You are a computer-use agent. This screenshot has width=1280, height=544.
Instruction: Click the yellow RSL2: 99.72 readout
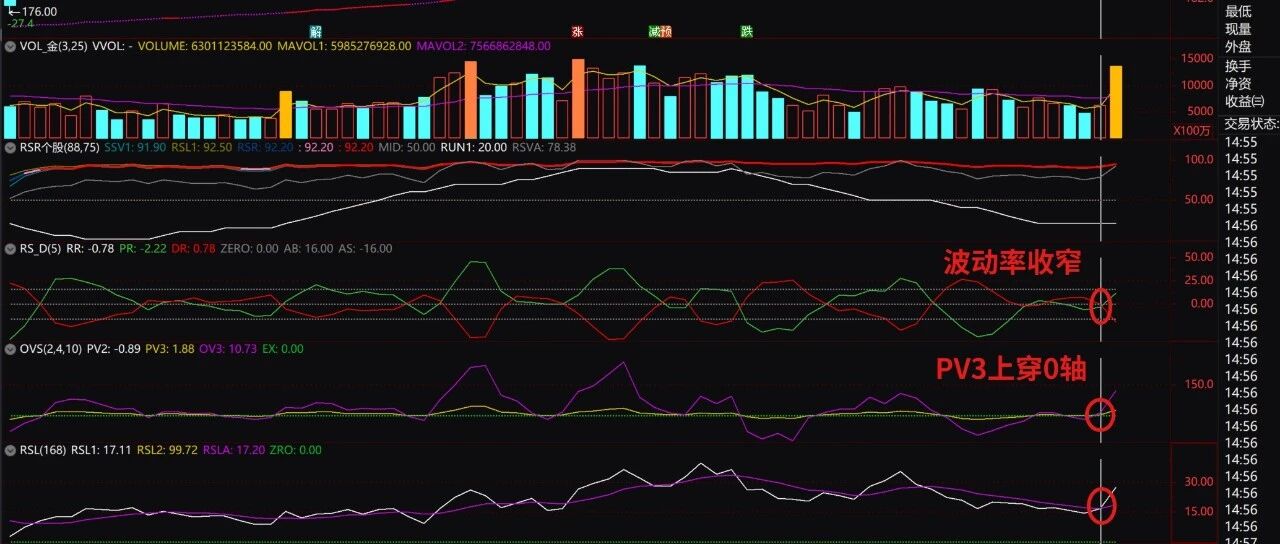tap(167, 450)
